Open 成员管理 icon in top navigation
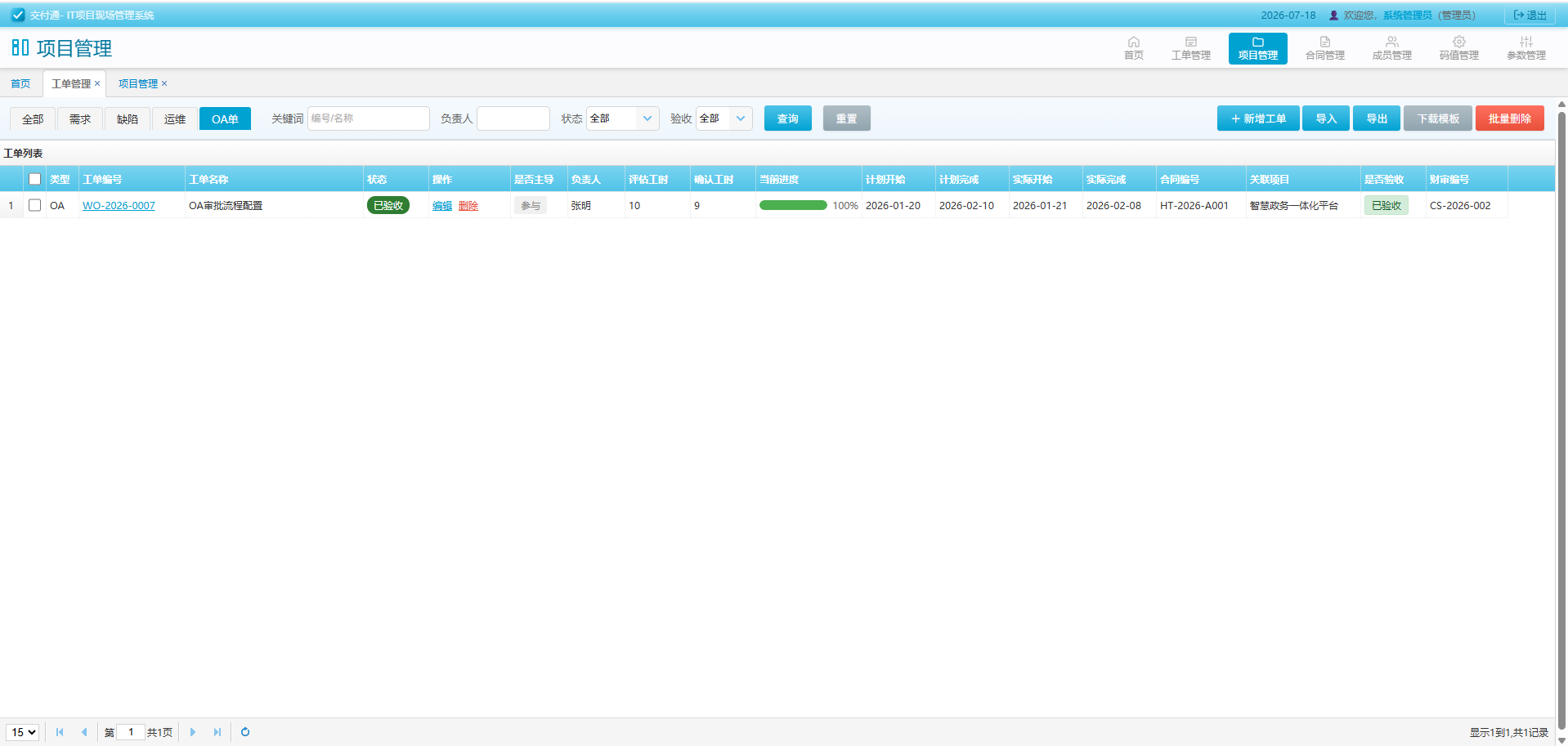This screenshot has width=1568, height=746. point(1391,42)
